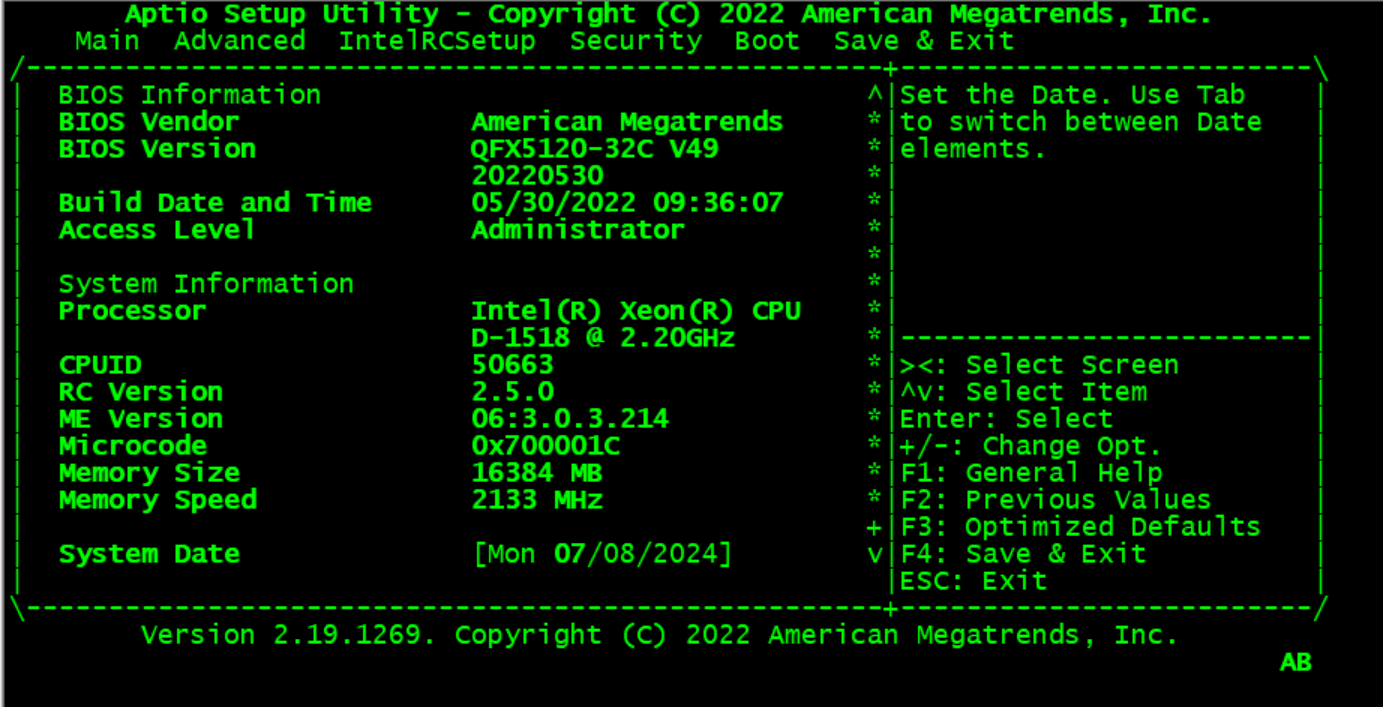Return to the Main tab
The width and height of the screenshot is (1383, 707).
click(107, 41)
